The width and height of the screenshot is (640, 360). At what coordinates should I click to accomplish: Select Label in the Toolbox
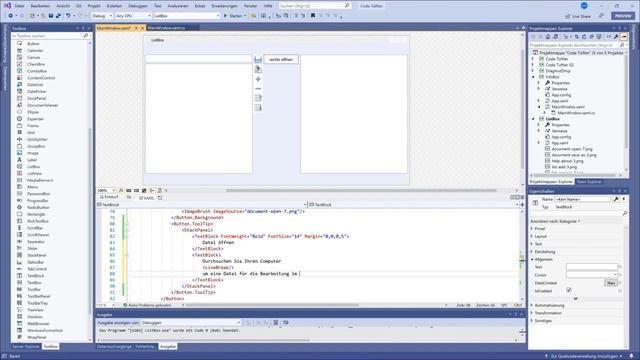tap(32, 160)
